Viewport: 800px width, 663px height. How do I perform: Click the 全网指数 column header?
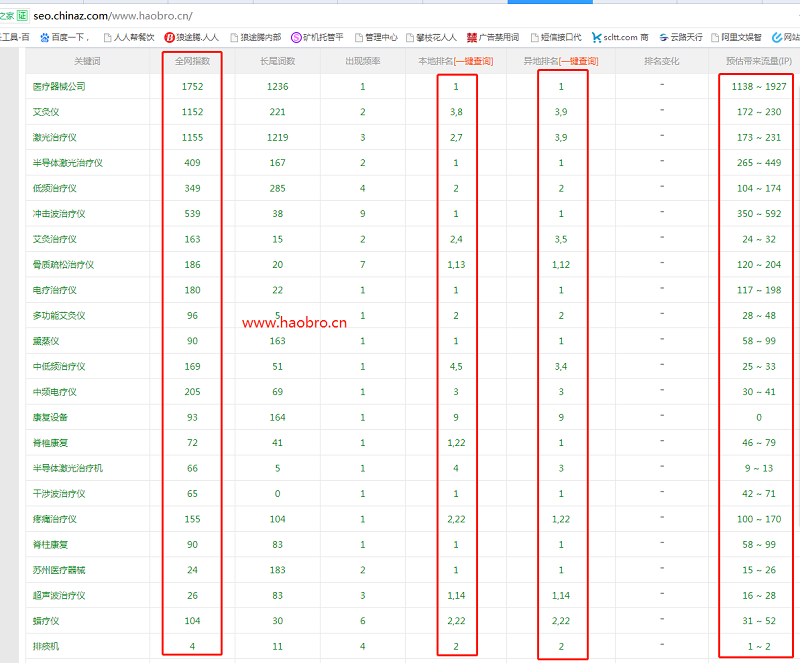pyautogui.click(x=192, y=61)
